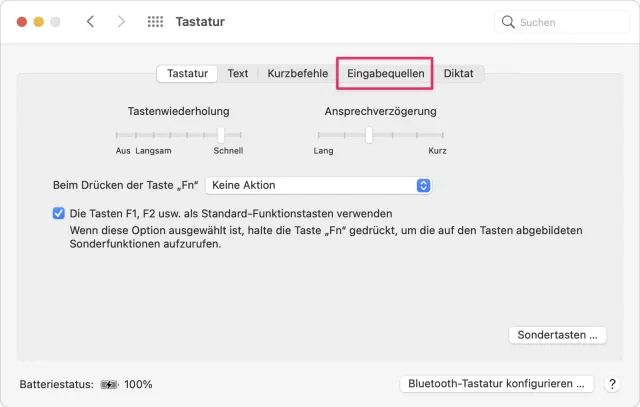Open help with question mark button
The image size is (640, 407).
(x=613, y=384)
